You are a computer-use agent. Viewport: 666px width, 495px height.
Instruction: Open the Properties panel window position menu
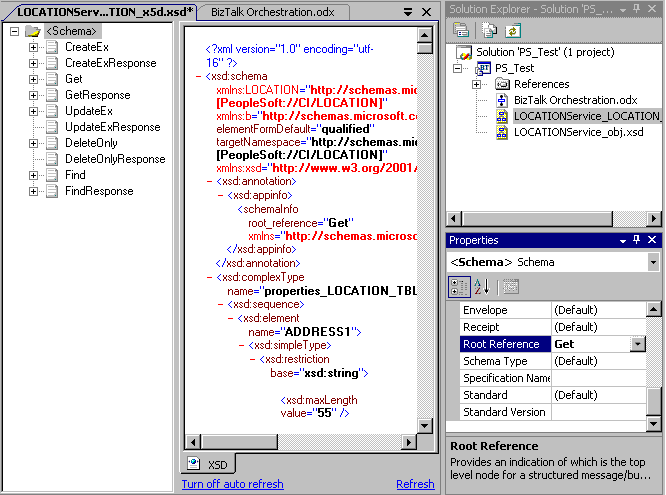click(623, 240)
